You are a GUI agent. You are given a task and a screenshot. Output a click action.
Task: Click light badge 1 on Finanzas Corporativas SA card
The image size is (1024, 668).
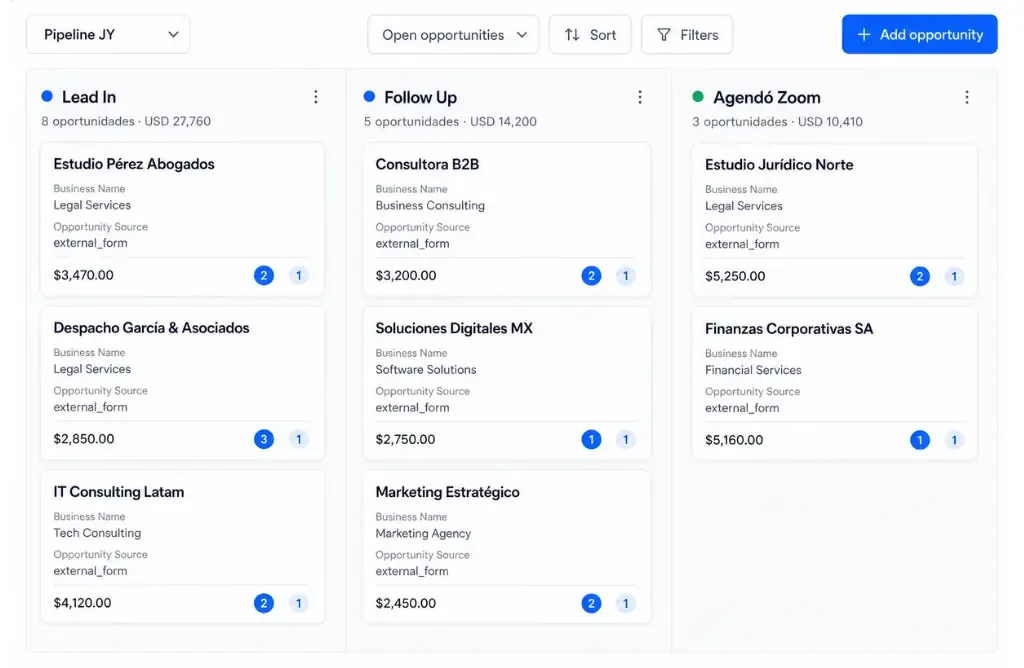click(x=954, y=441)
